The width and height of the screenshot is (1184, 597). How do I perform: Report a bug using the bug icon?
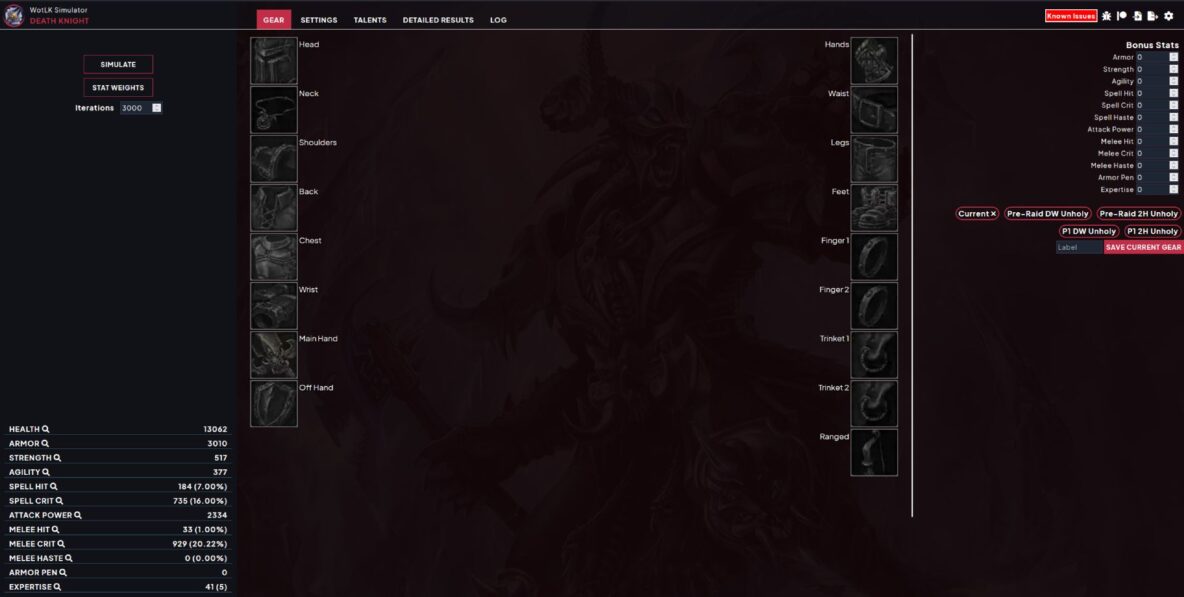tap(1107, 15)
